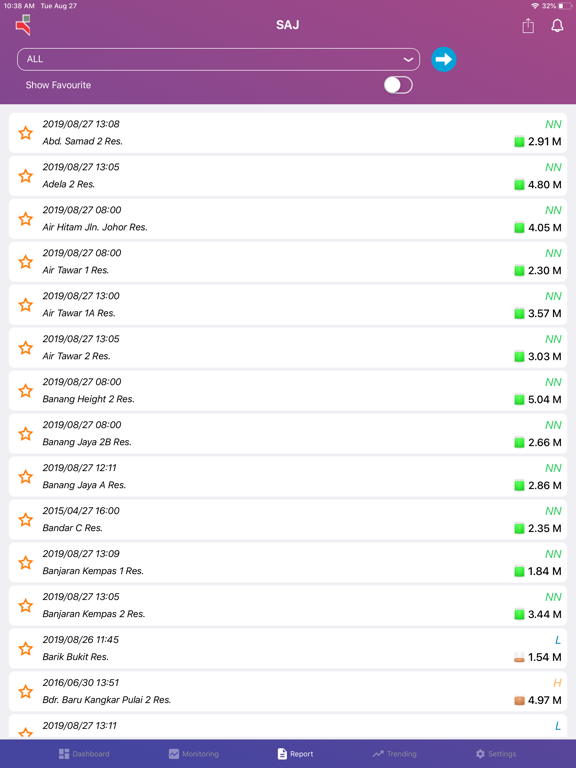Tap the red app logo icon
Viewport: 576px width, 768px height.
coord(23,25)
